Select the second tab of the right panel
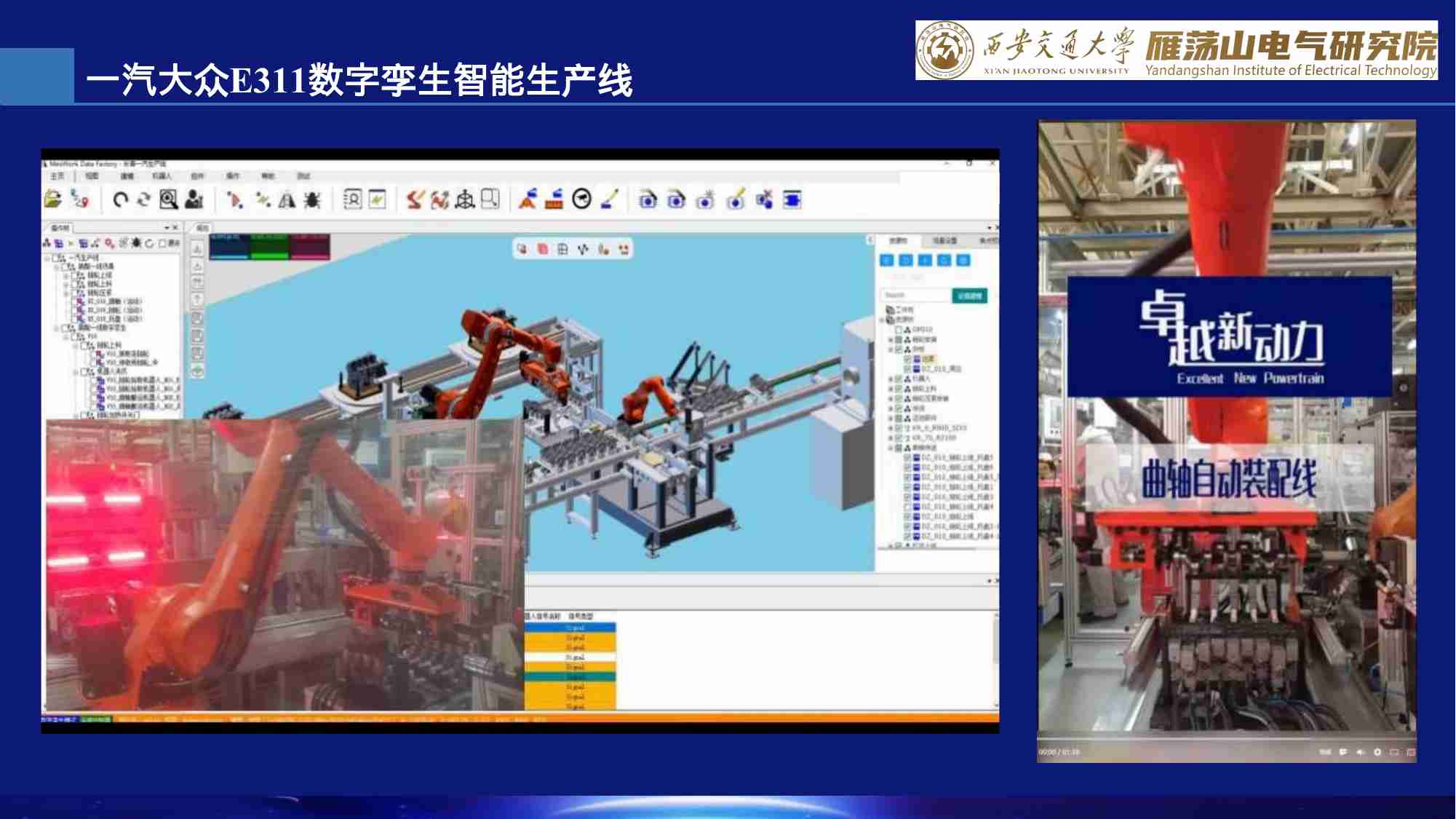 [x=945, y=240]
